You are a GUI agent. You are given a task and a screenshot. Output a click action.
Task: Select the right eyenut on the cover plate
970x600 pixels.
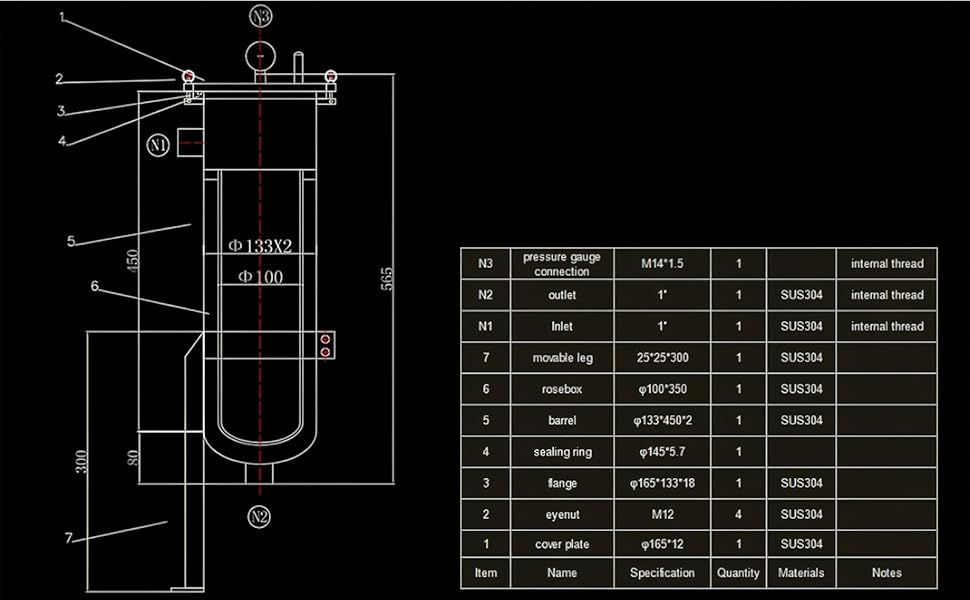click(x=331, y=76)
